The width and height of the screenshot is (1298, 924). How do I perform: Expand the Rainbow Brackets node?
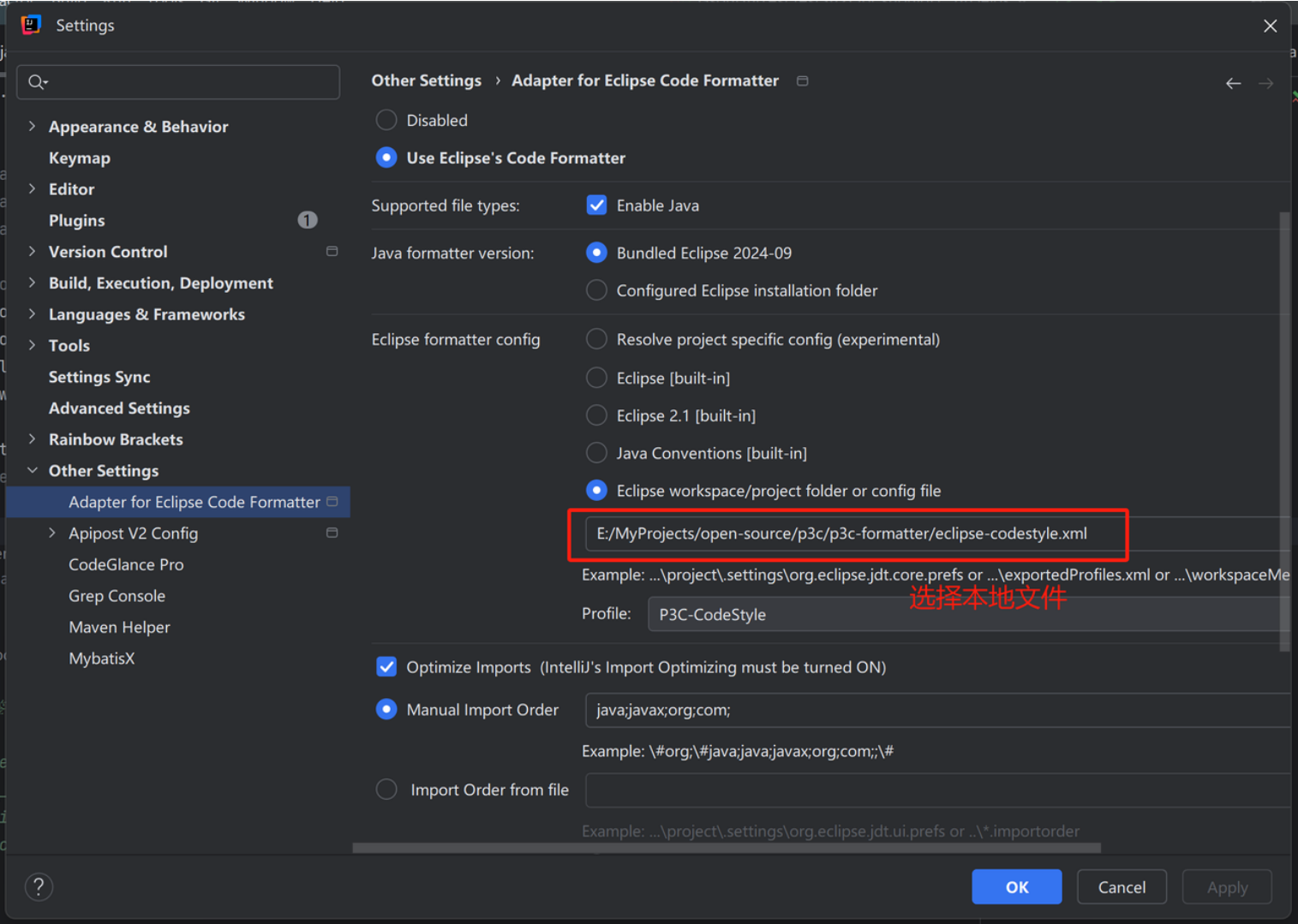coord(33,438)
